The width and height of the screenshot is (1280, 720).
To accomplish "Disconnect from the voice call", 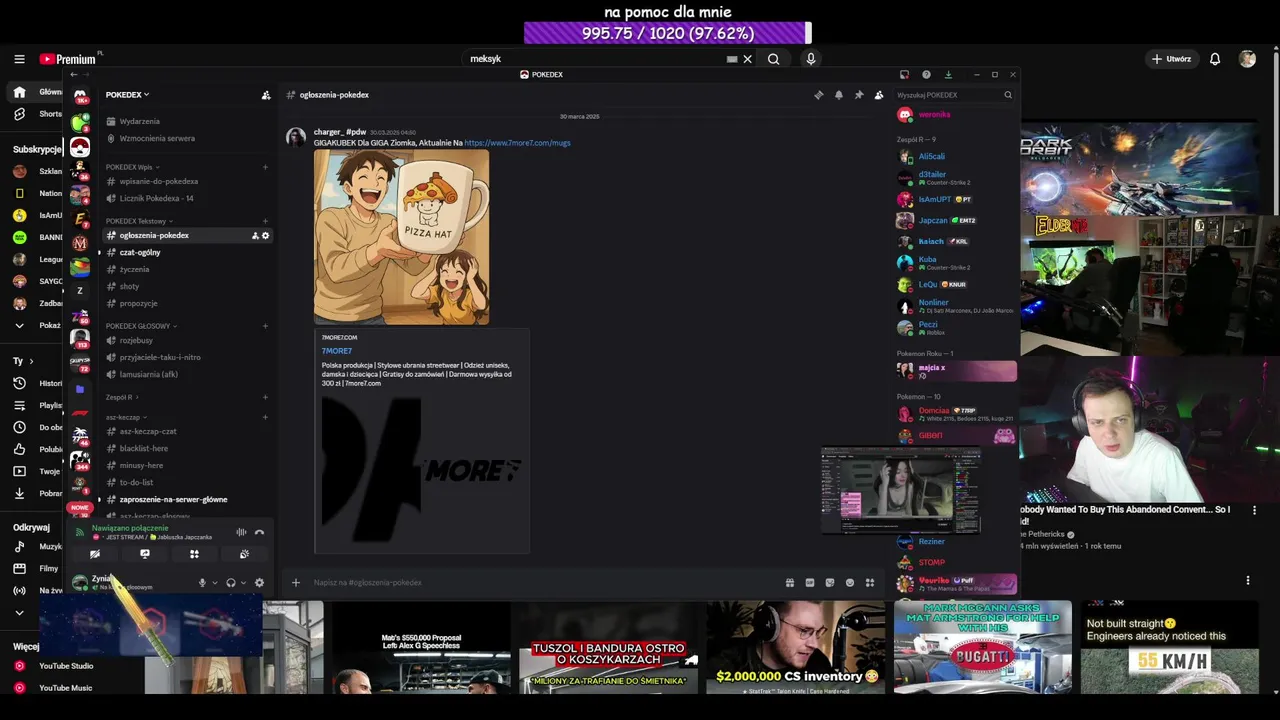I will 259,532.
